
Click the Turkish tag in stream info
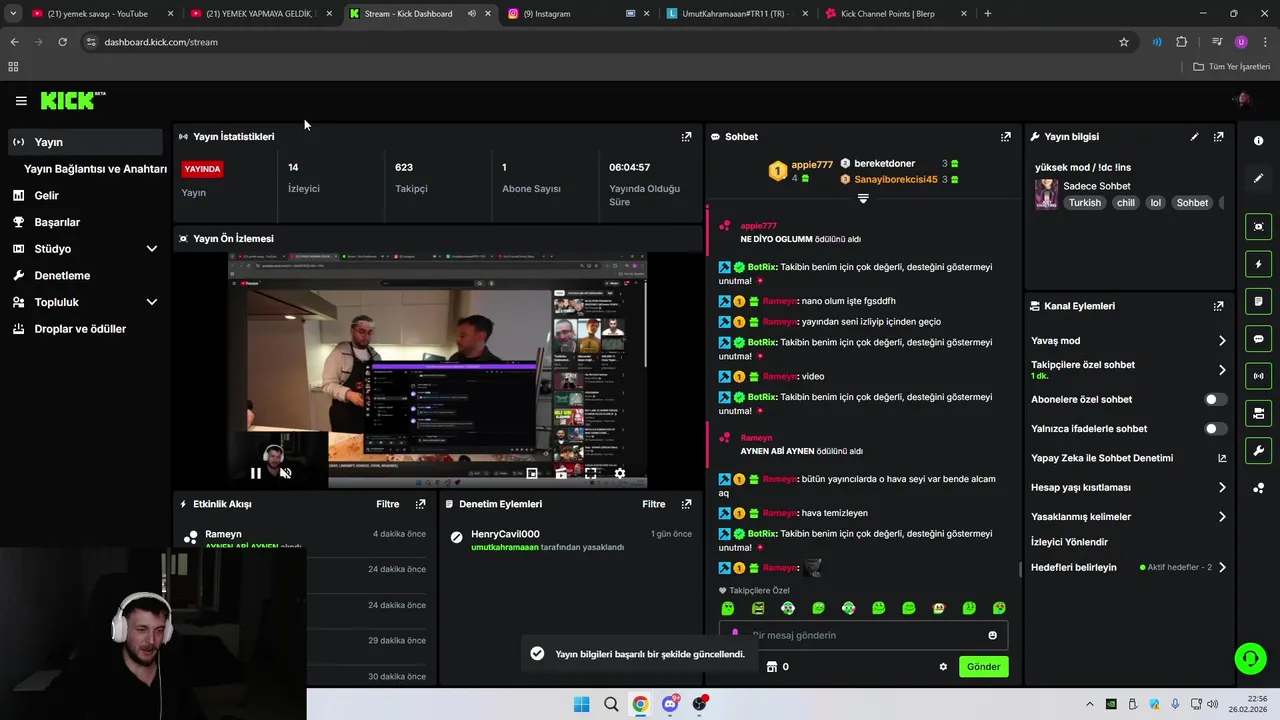click(x=1084, y=203)
